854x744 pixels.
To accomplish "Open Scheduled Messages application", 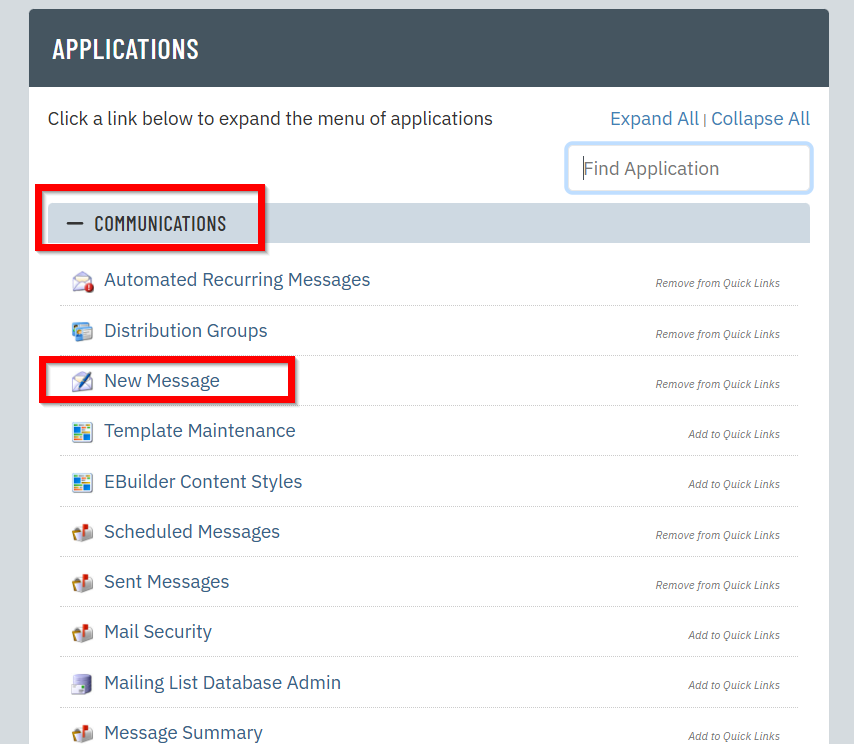I will pos(192,532).
